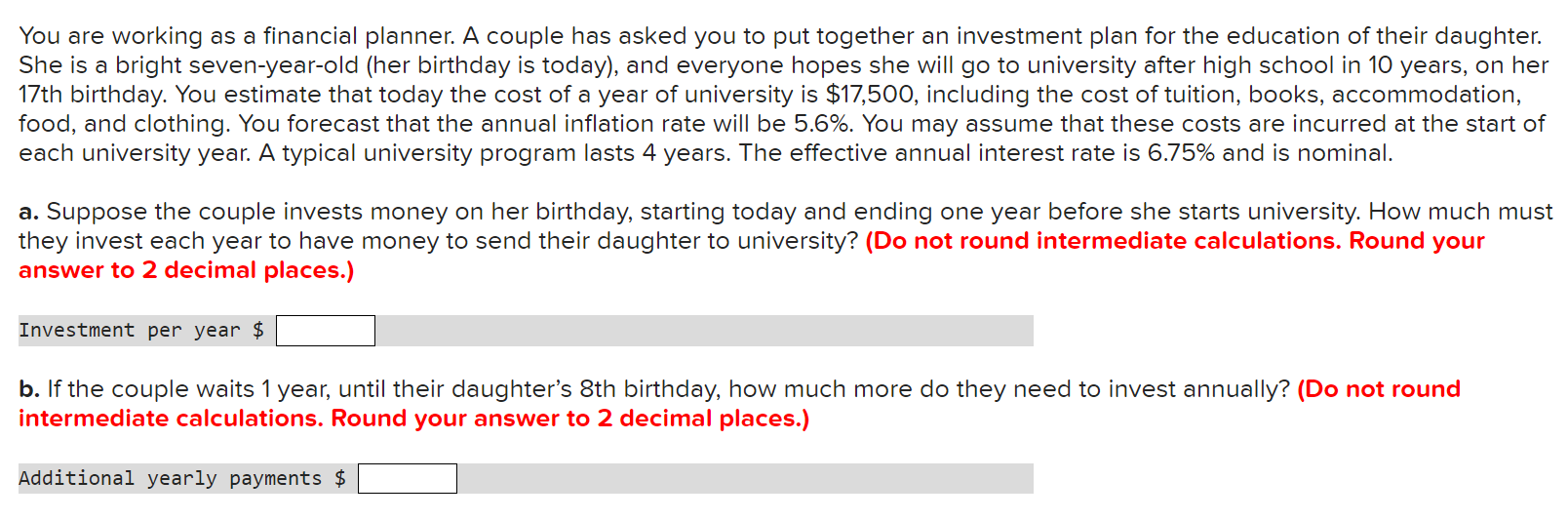Click the red rounding instruction in part a

1174,241
